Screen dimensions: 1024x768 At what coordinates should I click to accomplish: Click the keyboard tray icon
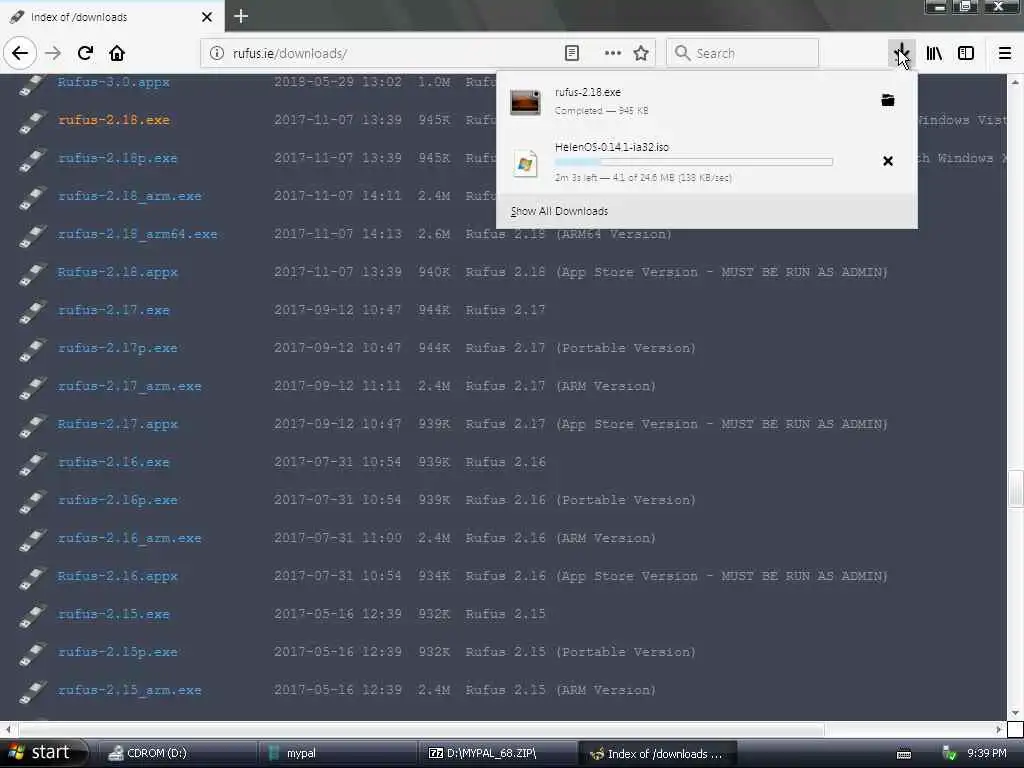904,754
